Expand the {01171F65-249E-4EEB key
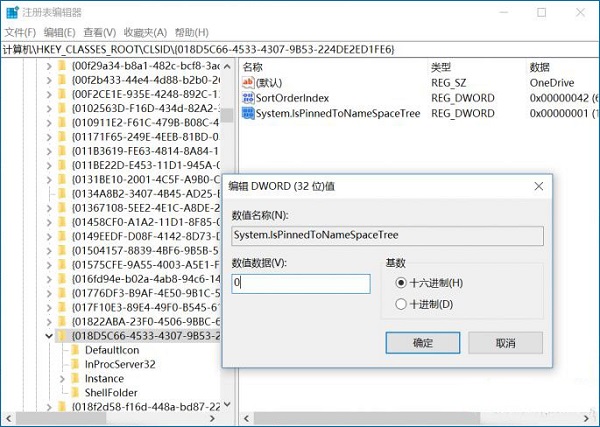This screenshot has width=600, height=427. click(49, 137)
